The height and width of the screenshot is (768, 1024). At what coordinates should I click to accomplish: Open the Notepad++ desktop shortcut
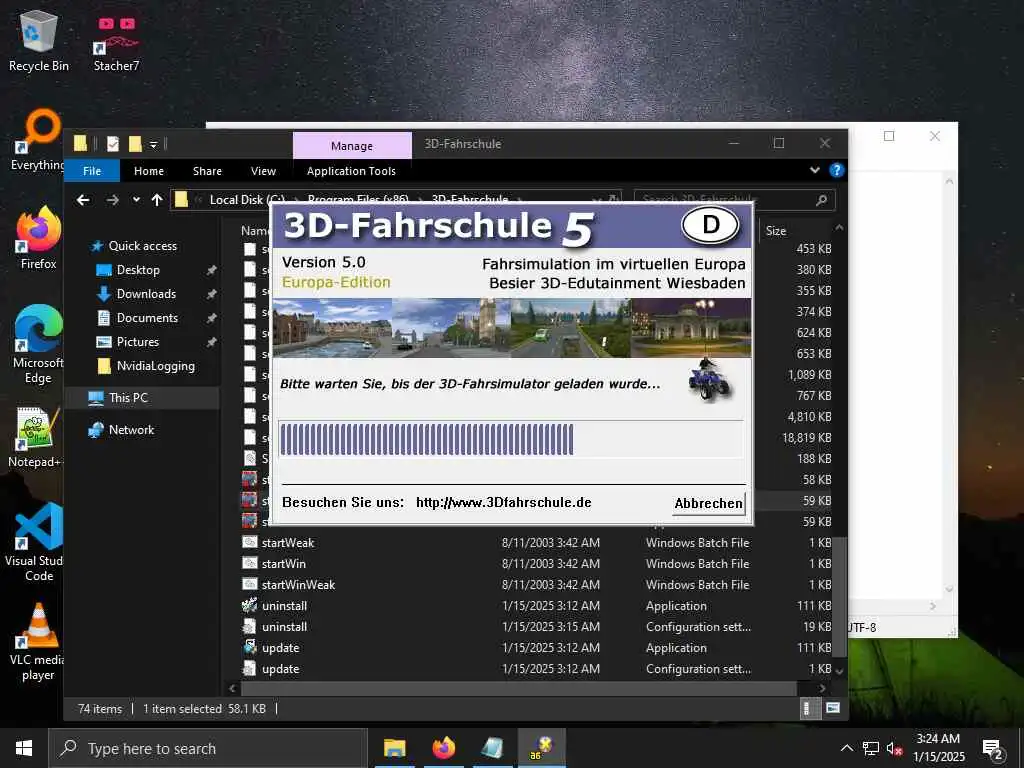(x=36, y=438)
